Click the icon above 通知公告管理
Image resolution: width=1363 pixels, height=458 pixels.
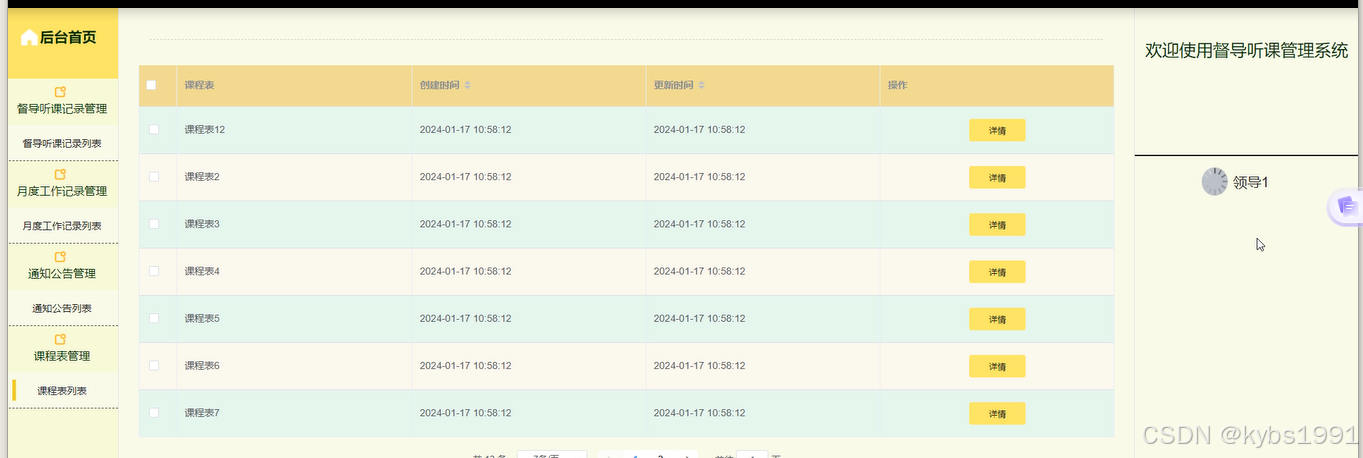pyautogui.click(x=60, y=257)
